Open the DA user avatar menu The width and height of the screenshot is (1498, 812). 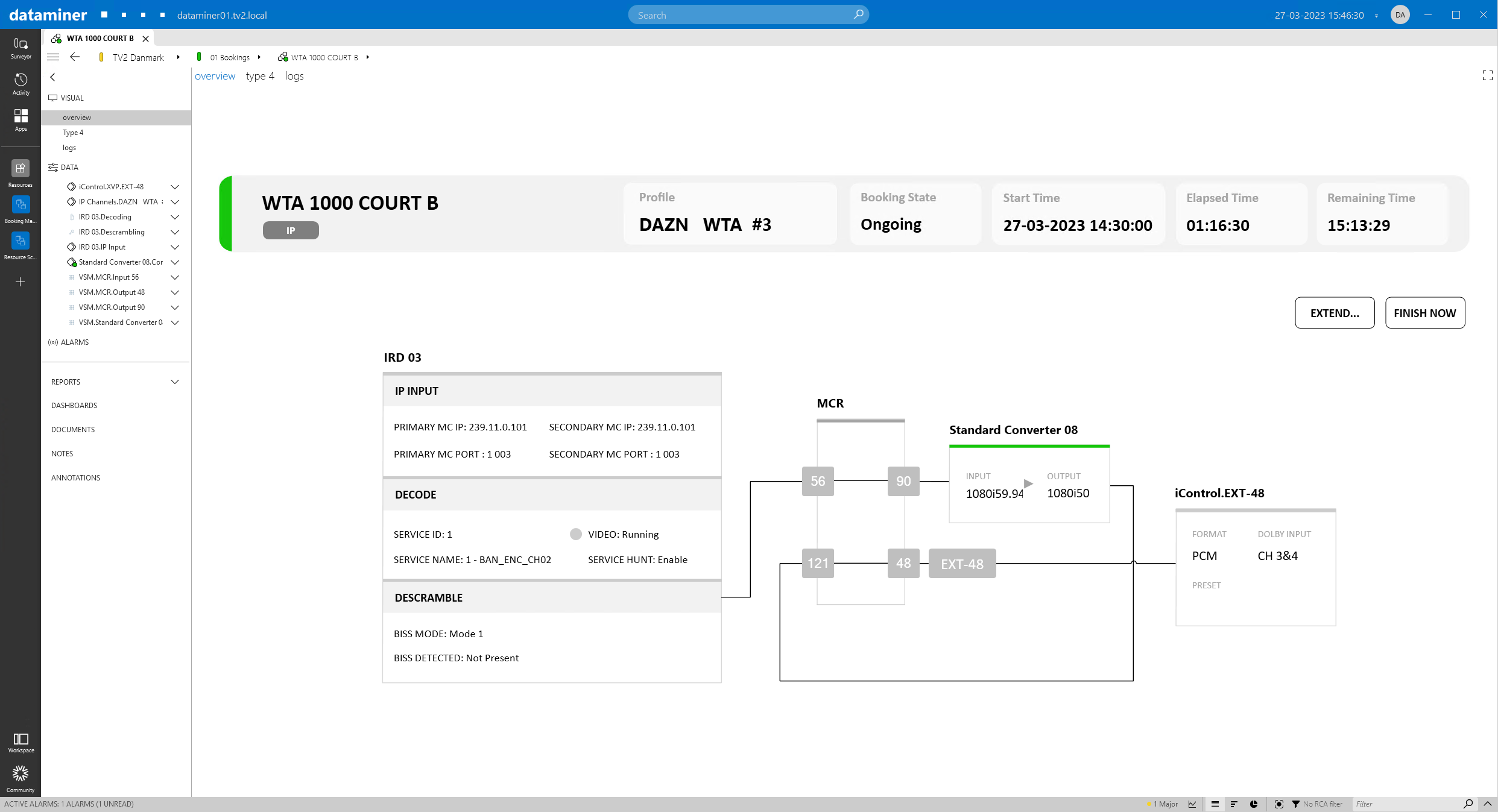[1400, 14]
